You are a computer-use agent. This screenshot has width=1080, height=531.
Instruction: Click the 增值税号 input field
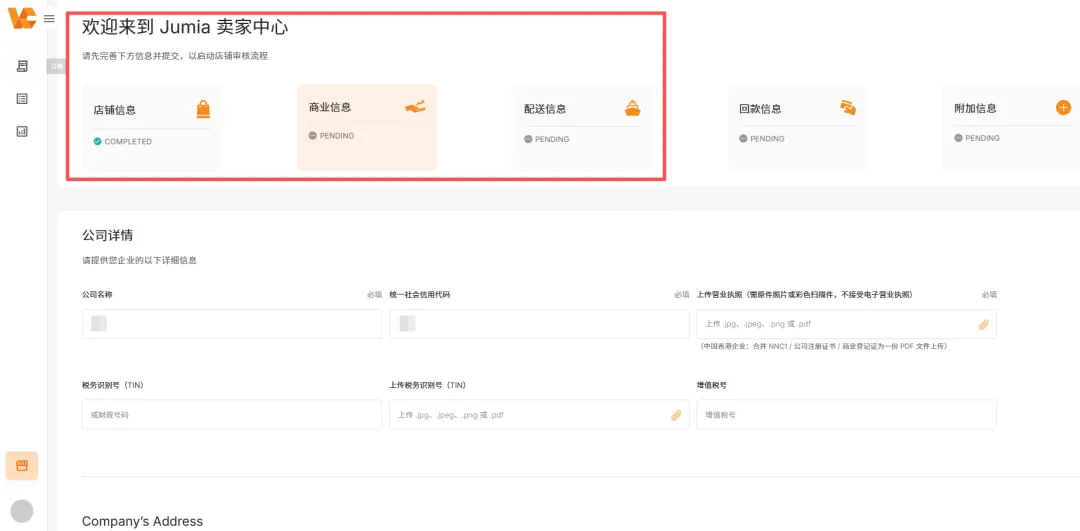pos(847,415)
